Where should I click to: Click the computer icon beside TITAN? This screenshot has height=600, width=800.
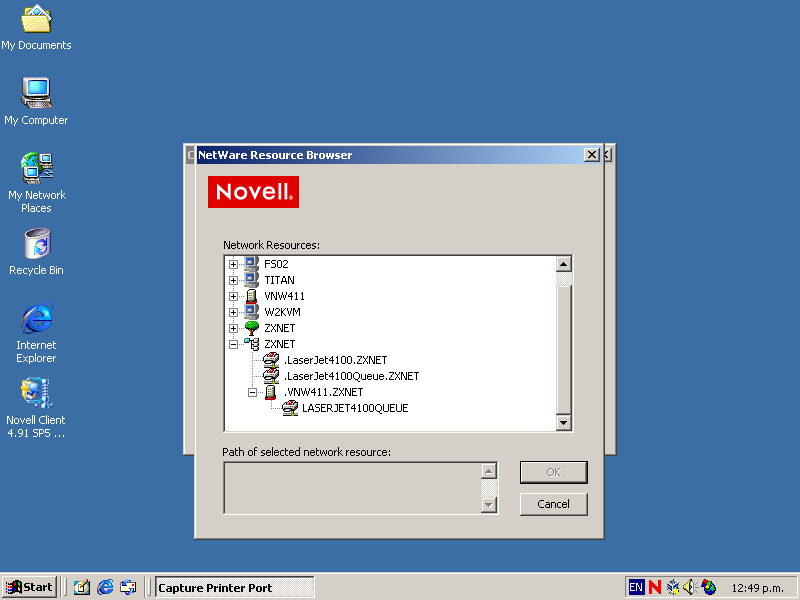251,280
